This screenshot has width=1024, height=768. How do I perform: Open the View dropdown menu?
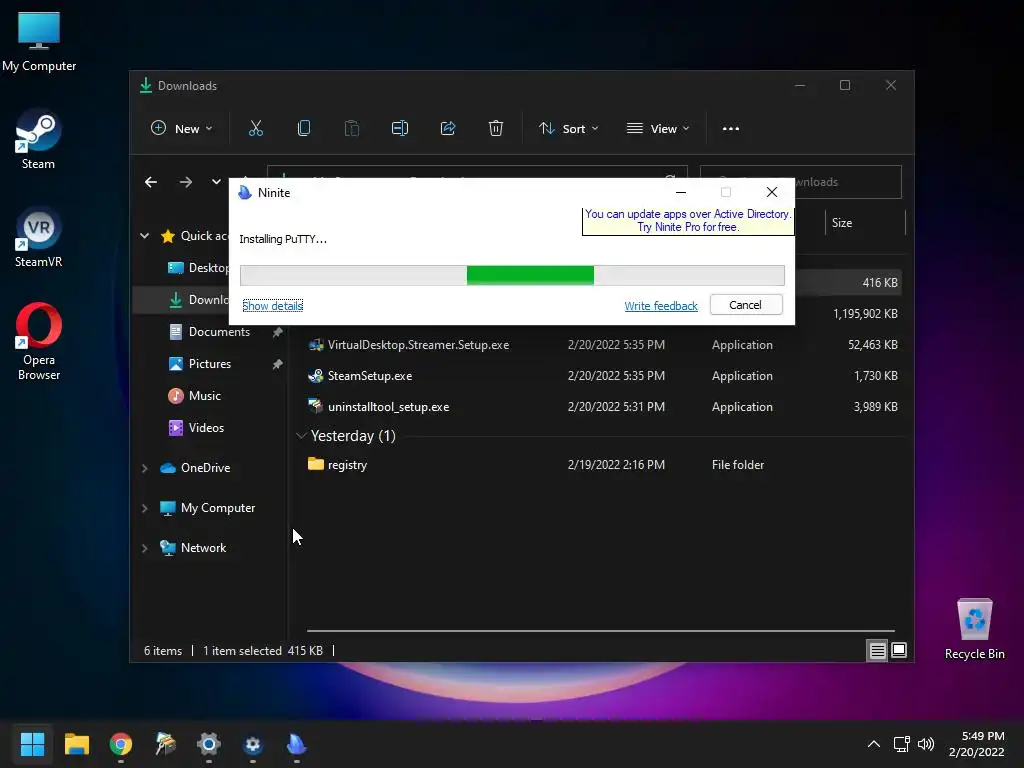658,129
